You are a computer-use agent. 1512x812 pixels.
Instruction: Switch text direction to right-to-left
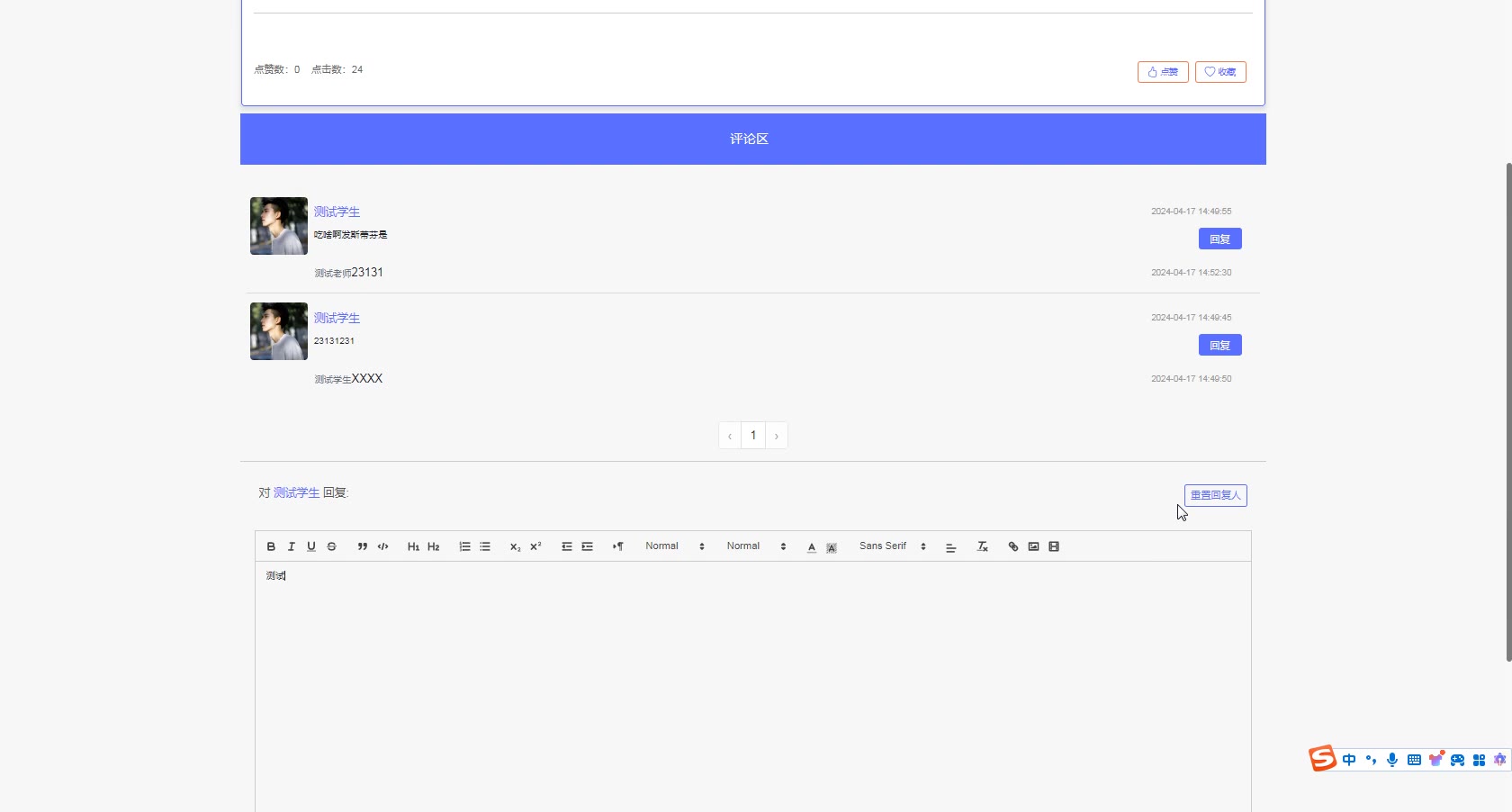point(618,546)
